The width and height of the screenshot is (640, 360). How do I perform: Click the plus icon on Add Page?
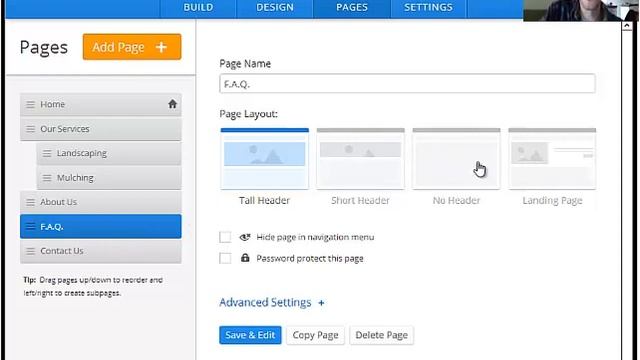(161, 47)
